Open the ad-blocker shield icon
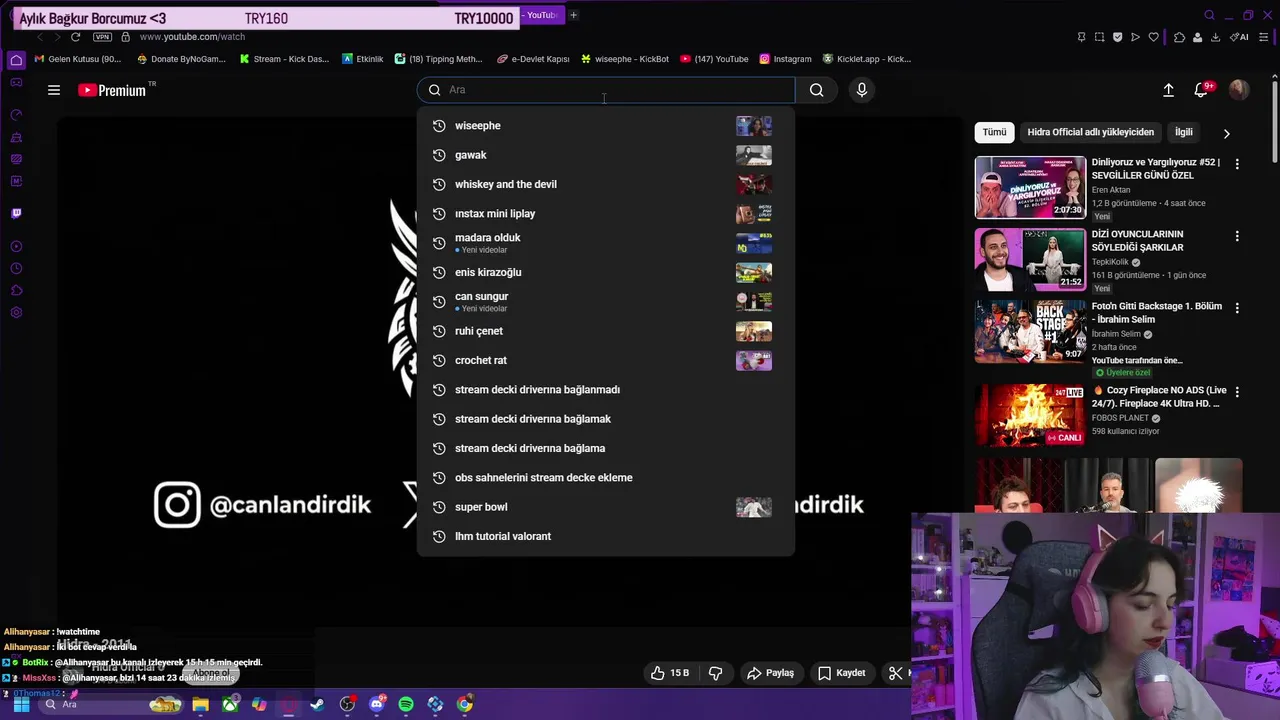This screenshot has height=720, width=1280. click(1117, 37)
